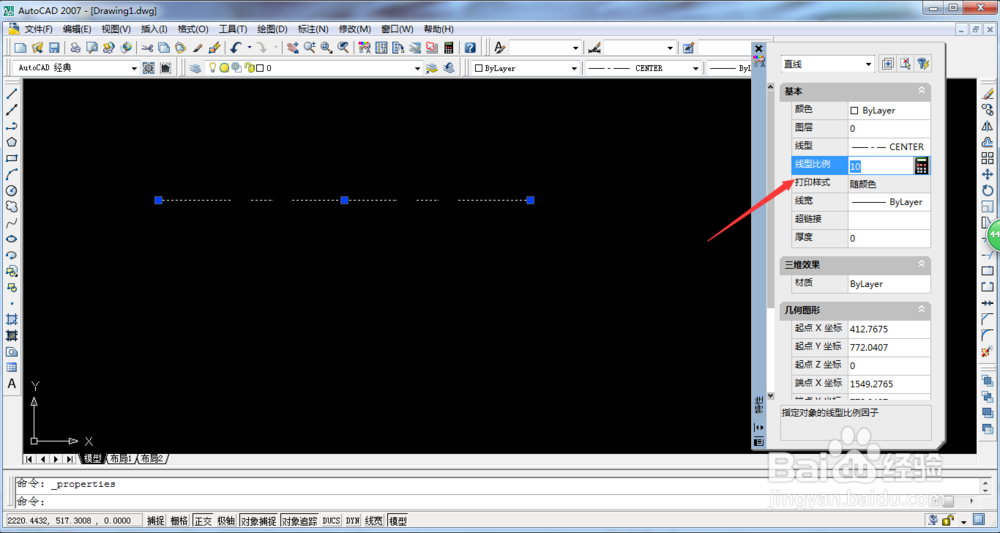The height and width of the screenshot is (533, 1000).
Task: Click the 线型比例 input field showing 10
Action: [880, 166]
